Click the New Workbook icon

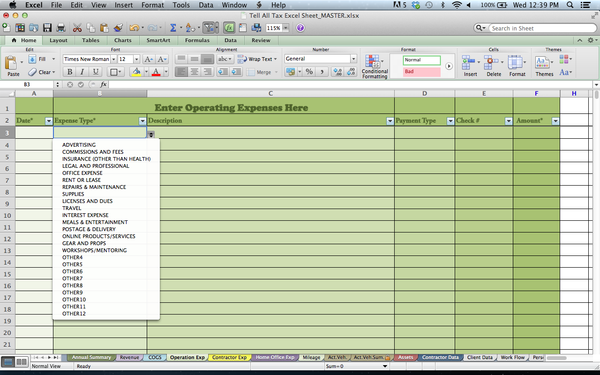(x=6, y=28)
